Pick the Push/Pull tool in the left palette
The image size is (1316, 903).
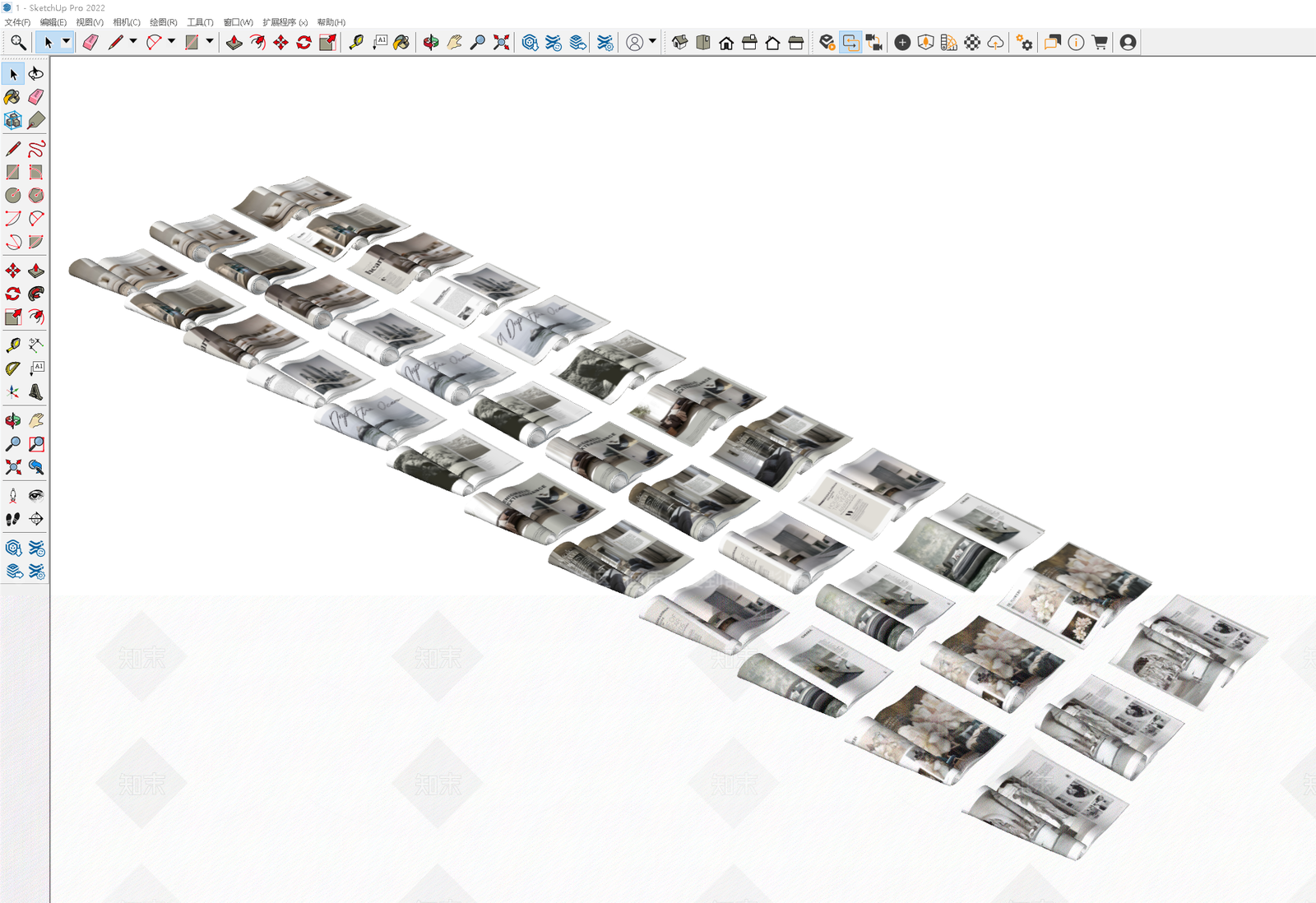[x=36, y=271]
